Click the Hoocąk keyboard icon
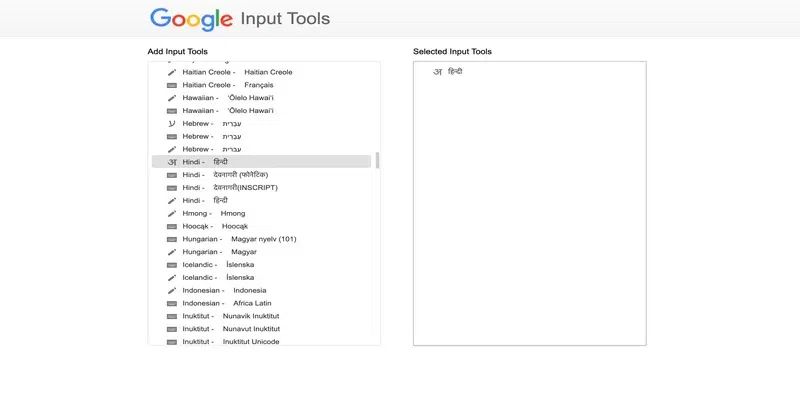 click(172, 226)
